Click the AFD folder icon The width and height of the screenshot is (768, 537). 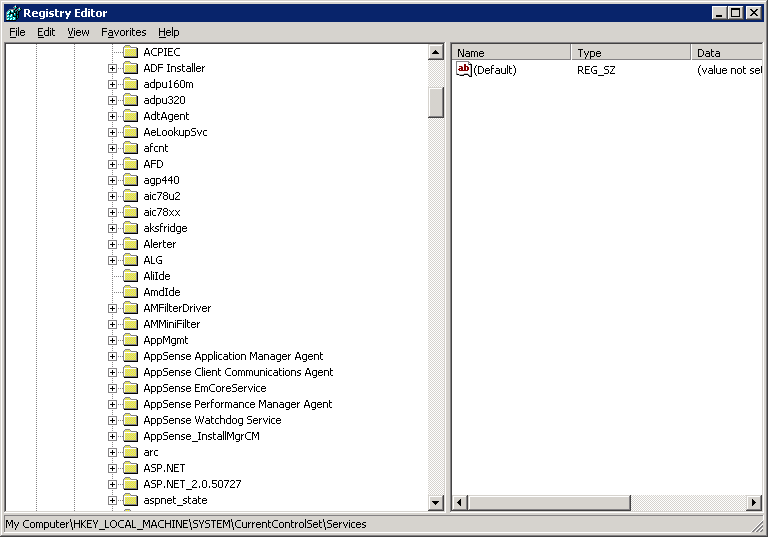coord(130,164)
